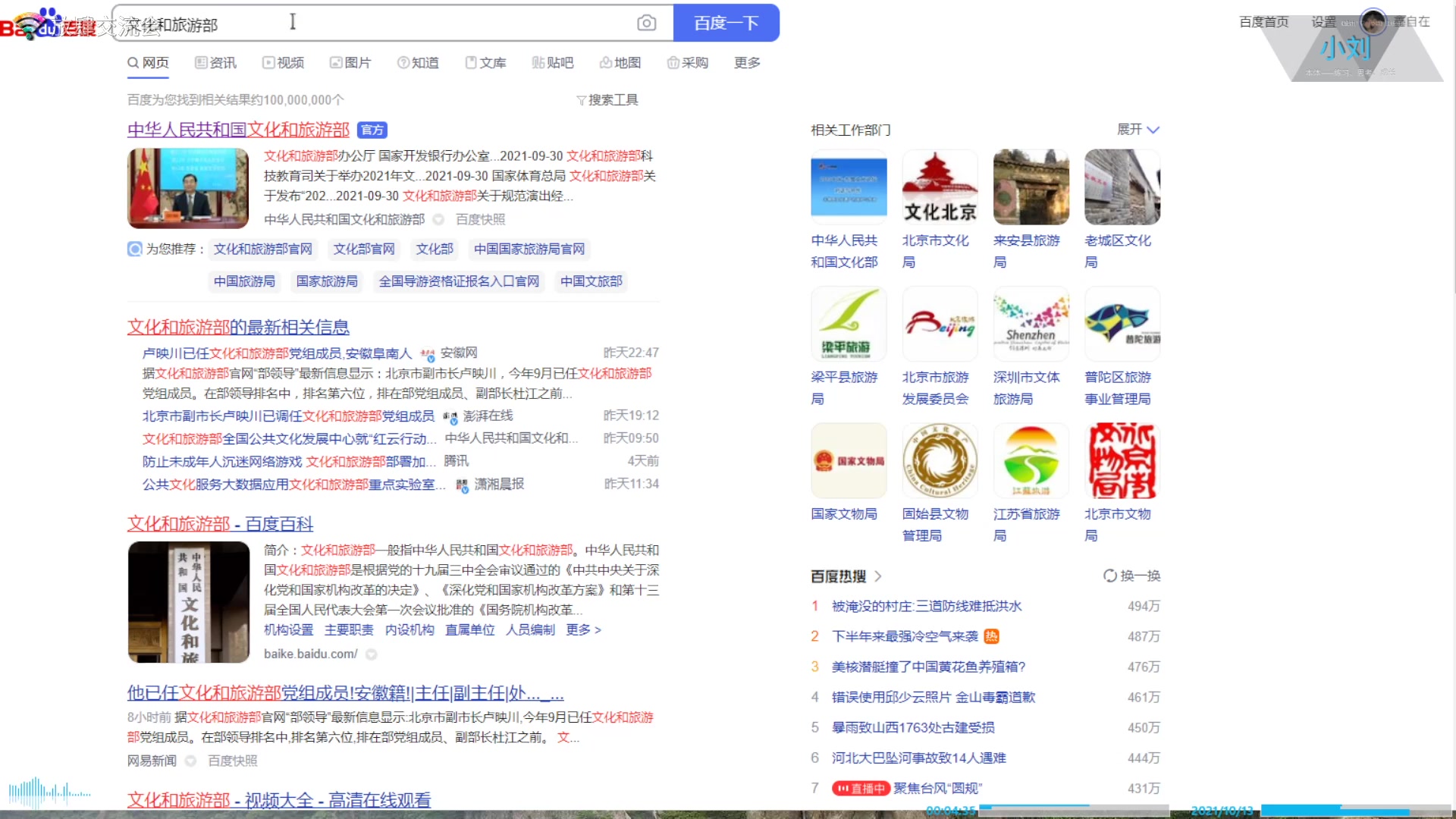The height and width of the screenshot is (819, 1456).
Task: Click the 普陀旅游 logo icon
Action: tap(1122, 324)
